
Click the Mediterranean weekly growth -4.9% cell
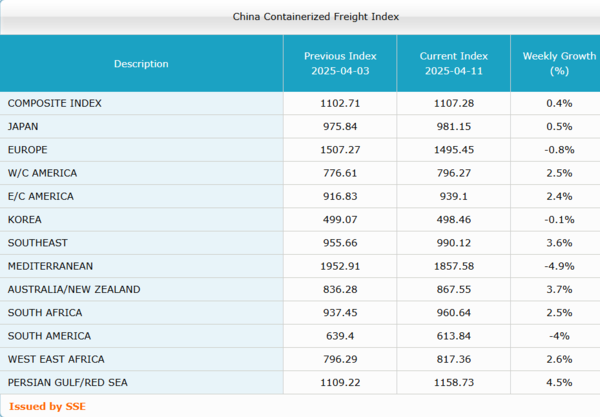(559, 266)
